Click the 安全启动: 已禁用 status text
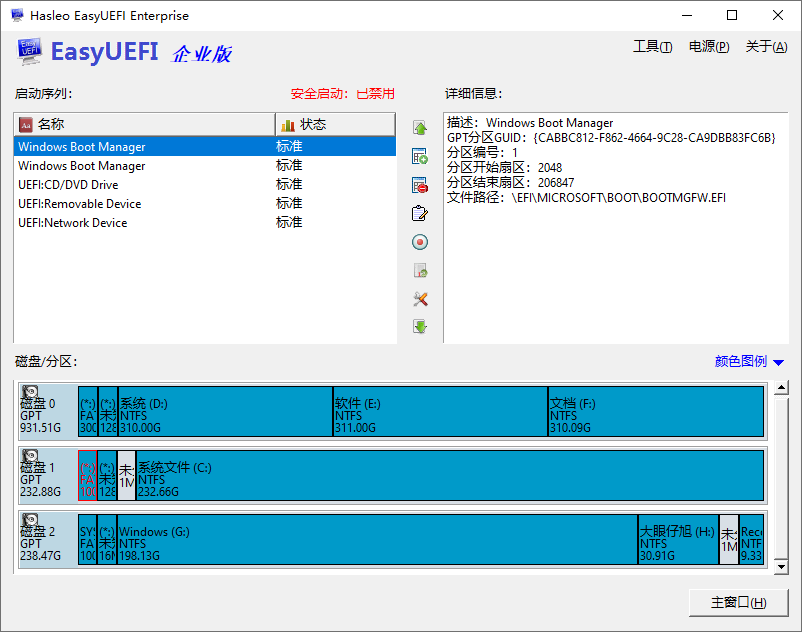Viewport: 802px width, 632px height. (343, 94)
